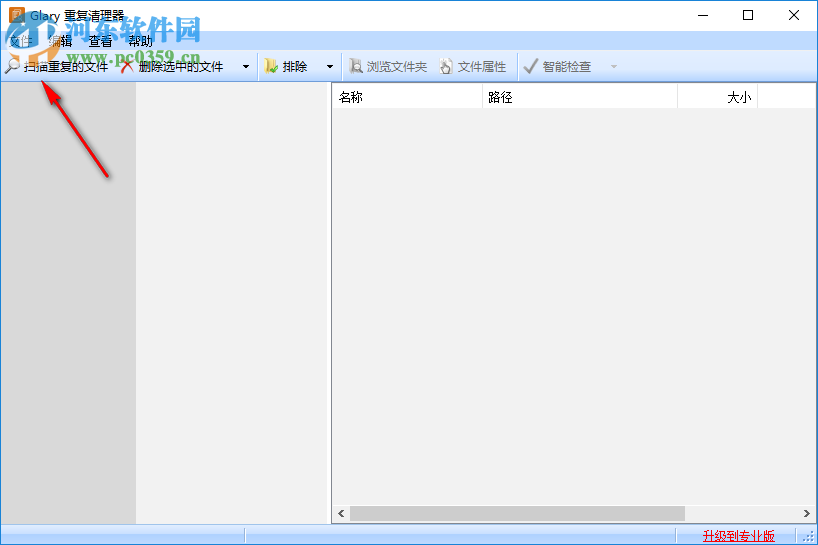Click the horizontal scrollbar thumb
The width and height of the screenshot is (818, 545).
point(517,513)
